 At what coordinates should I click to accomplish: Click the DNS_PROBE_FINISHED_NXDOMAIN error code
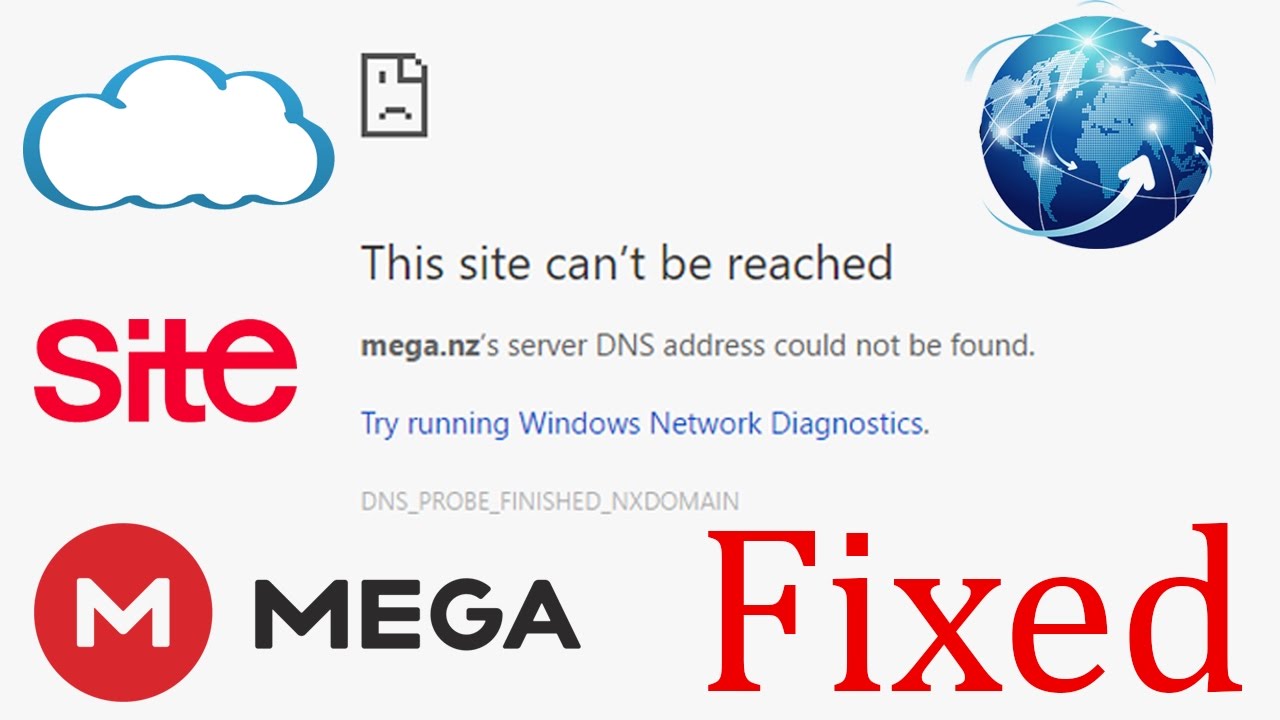coord(550,501)
